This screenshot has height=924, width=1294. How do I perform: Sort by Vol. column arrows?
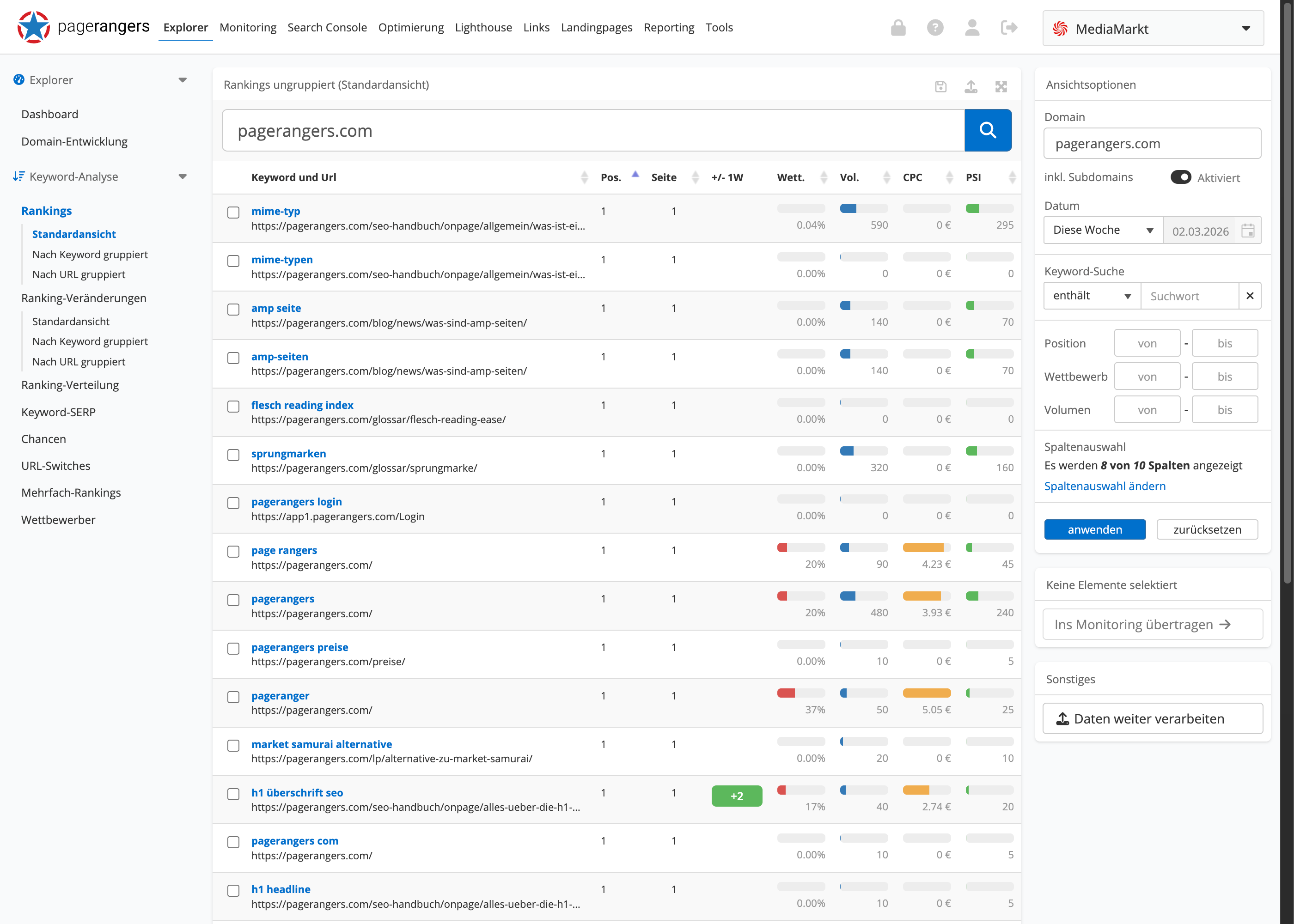click(886, 177)
